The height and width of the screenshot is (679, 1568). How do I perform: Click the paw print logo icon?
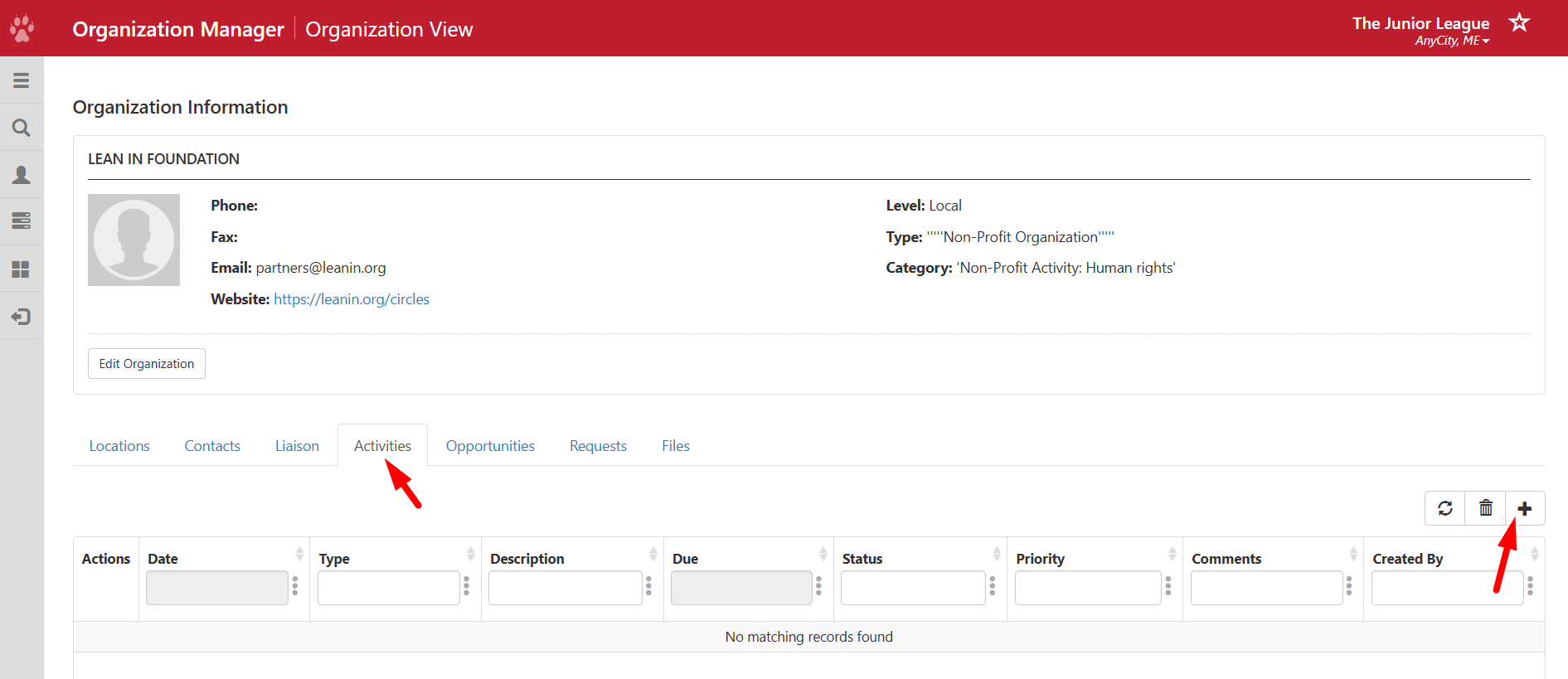[22, 28]
